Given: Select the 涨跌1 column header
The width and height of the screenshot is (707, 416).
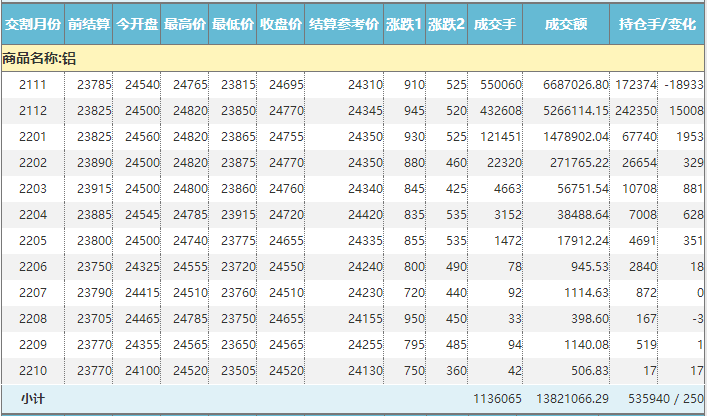Looking at the screenshot, I should pos(404,22).
